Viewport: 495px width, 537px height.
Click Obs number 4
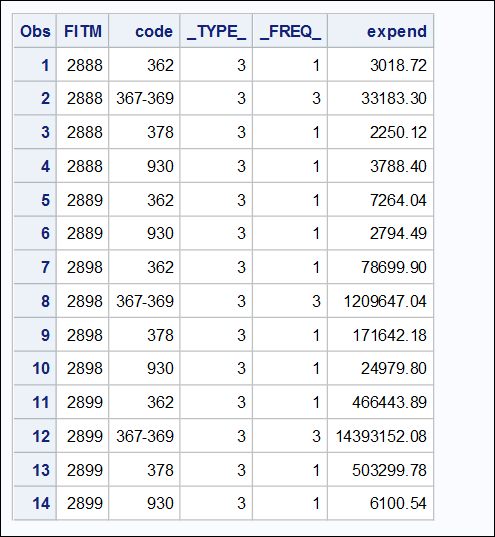click(45, 166)
